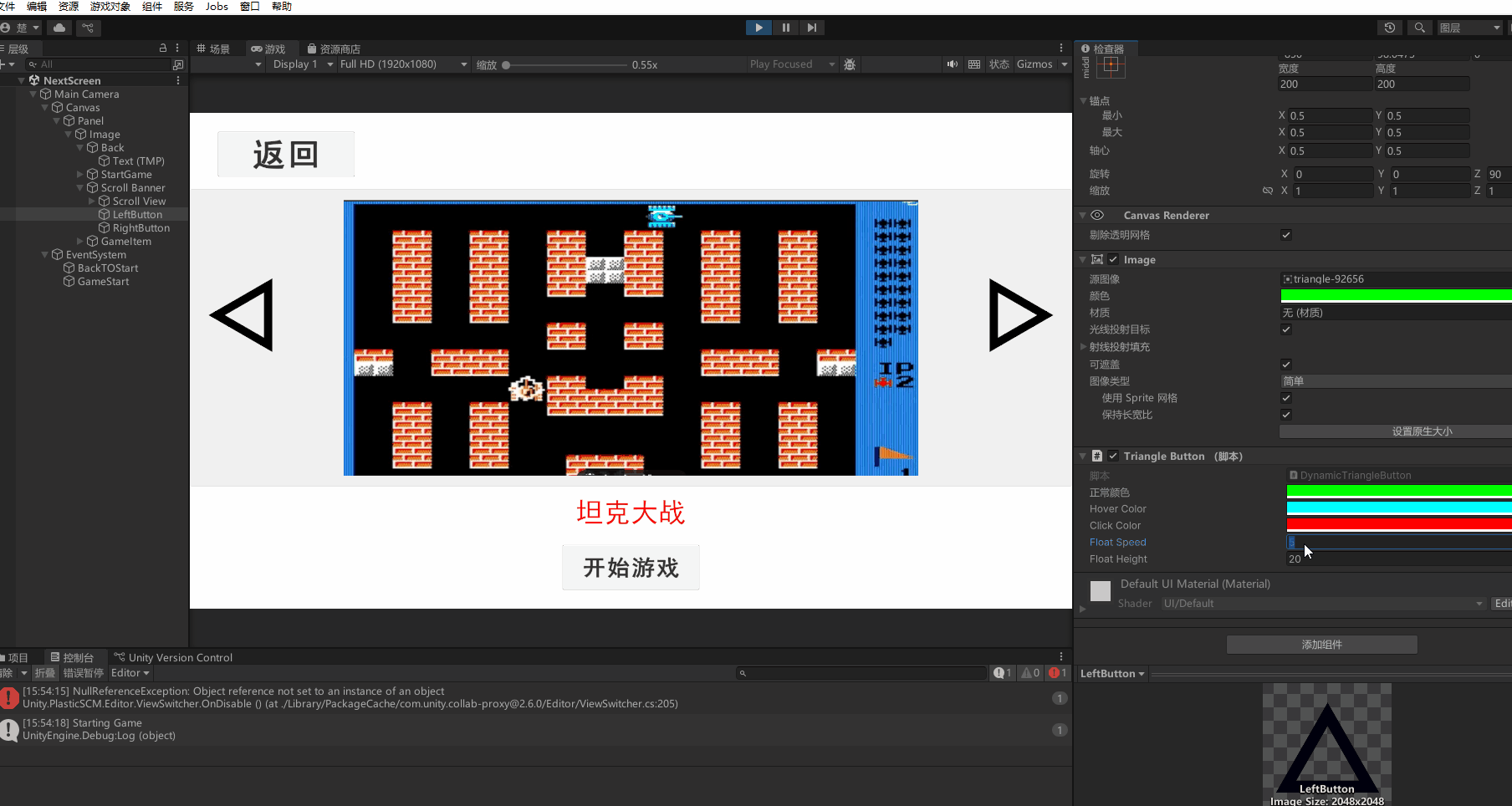Select BackTOStart object in hierarchy
Viewport: 1512px width, 806px height.
click(x=108, y=268)
